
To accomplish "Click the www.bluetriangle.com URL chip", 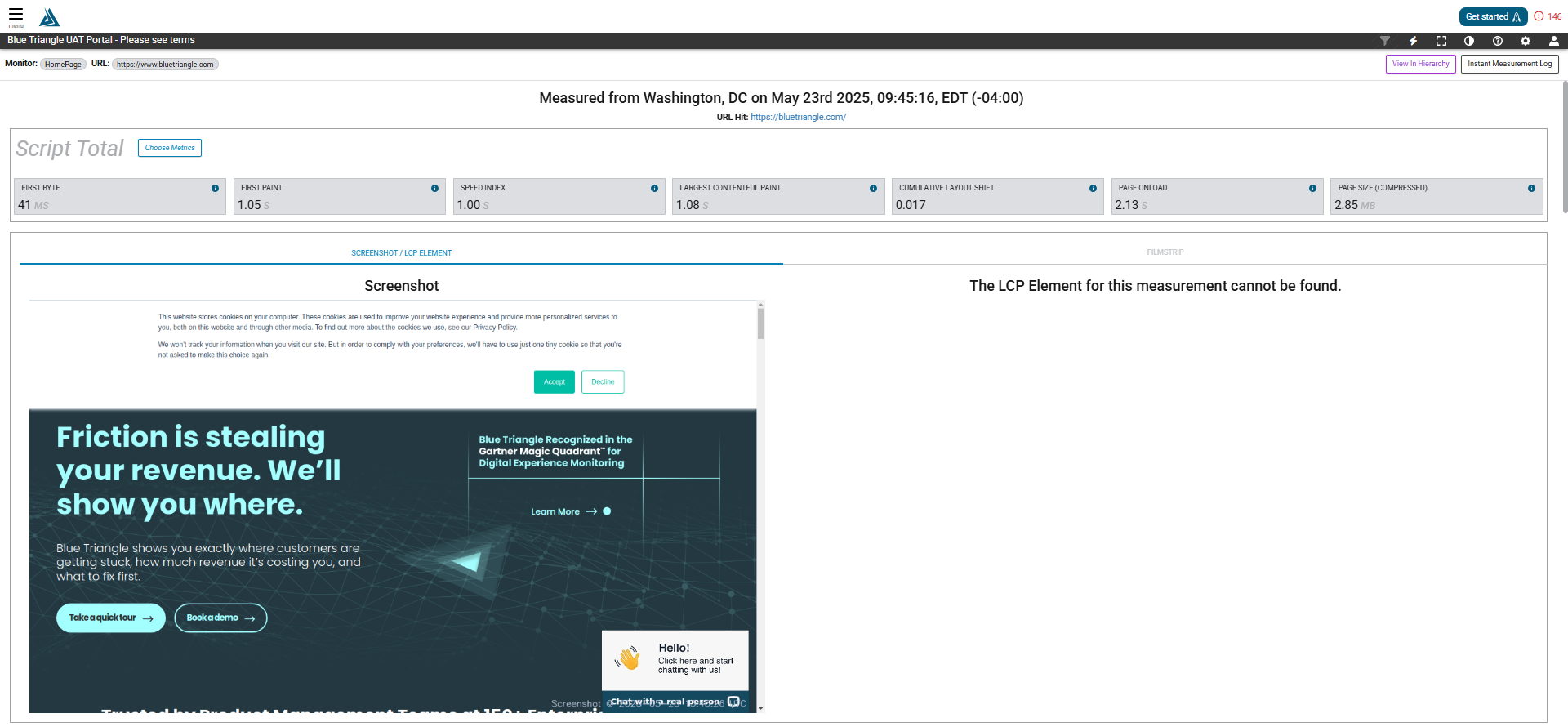I will [165, 65].
